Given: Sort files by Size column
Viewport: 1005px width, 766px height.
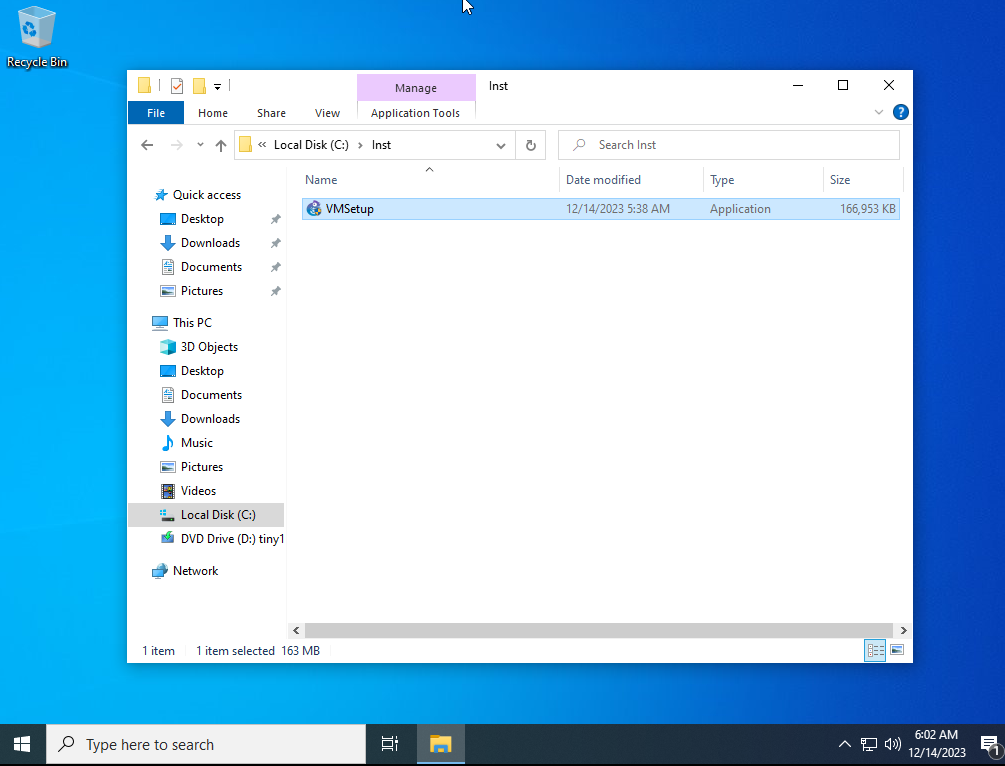Looking at the screenshot, I should pyautogui.click(x=863, y=179).
